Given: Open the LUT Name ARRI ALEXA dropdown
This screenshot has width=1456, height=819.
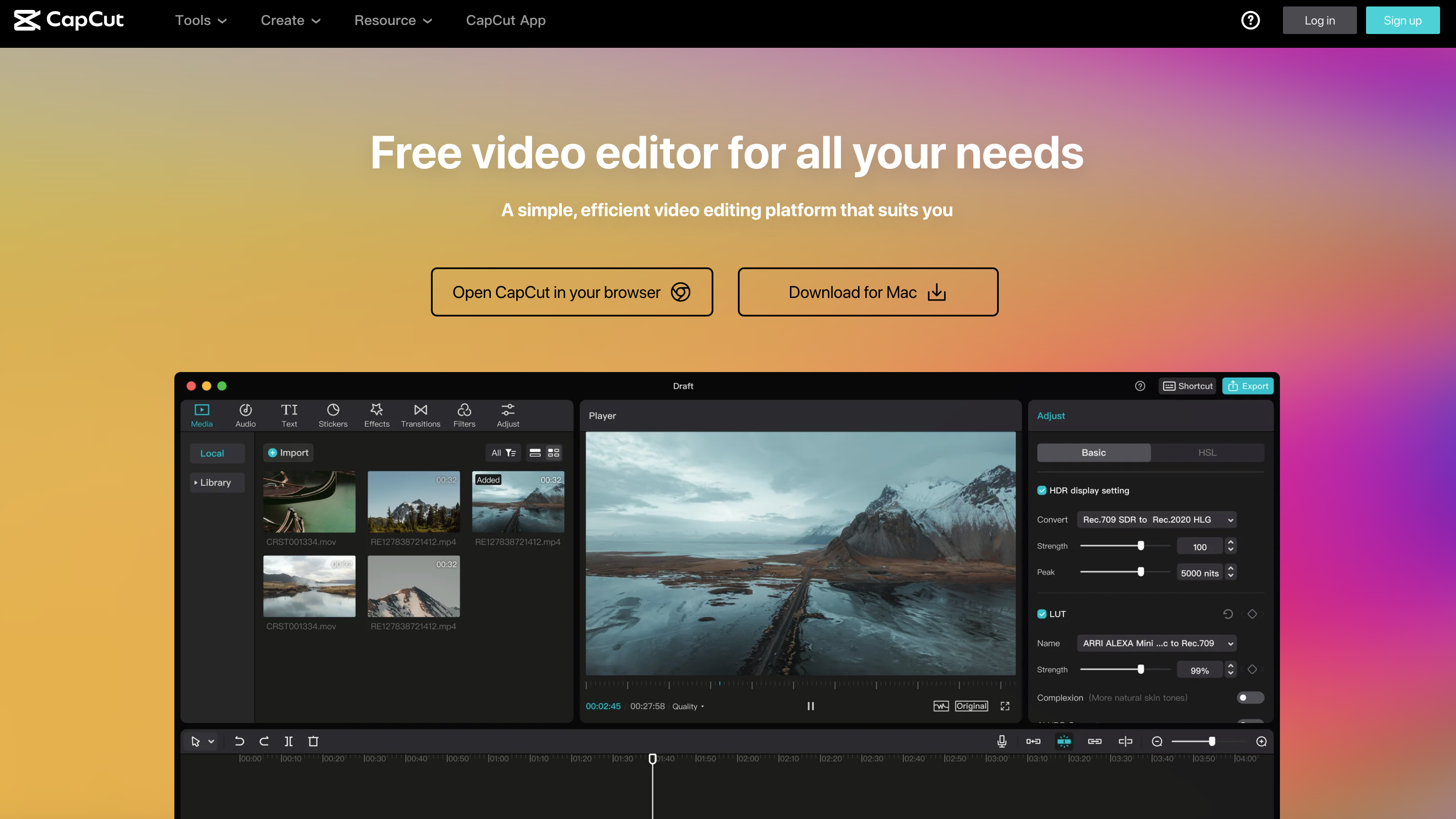Looking at the screenshot, I should tap(1157, 643).
